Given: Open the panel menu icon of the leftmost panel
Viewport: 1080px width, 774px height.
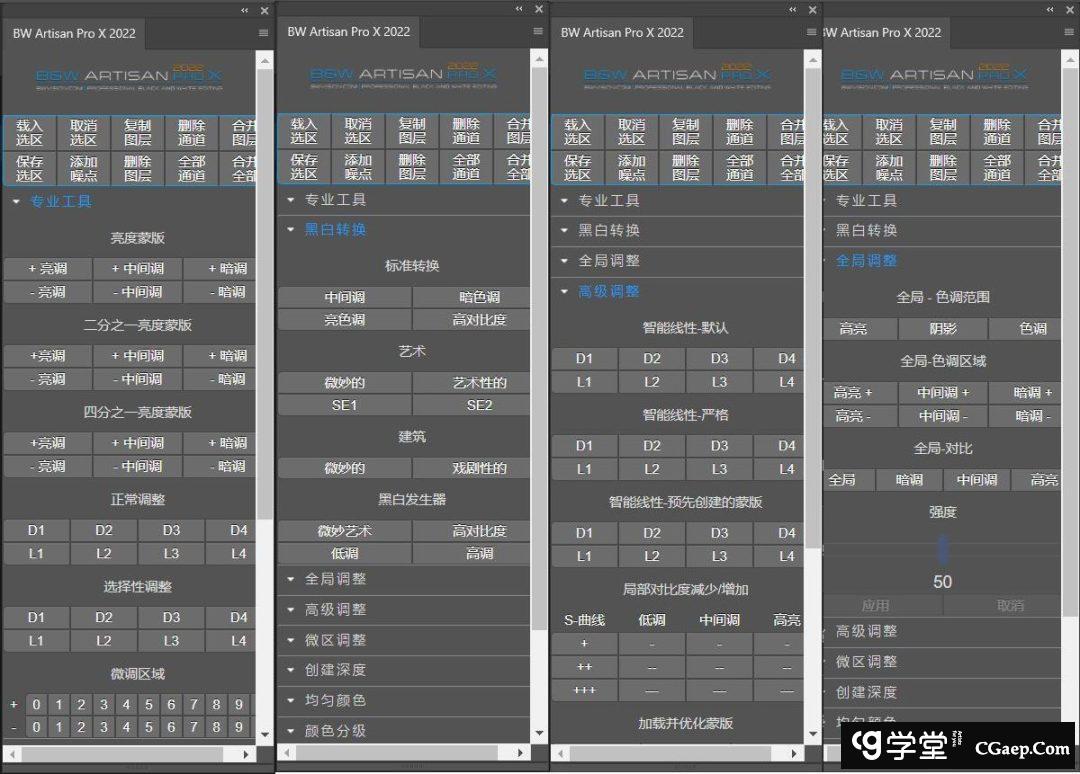Looking at the screenshot, I should 263,33.
